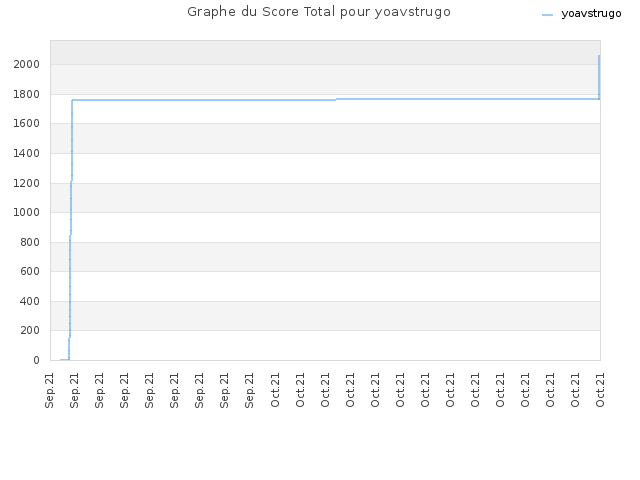Screen dimensions: 640x480
Task: Click the yoavstrugo legend label
Action: (x=591, y=13)
